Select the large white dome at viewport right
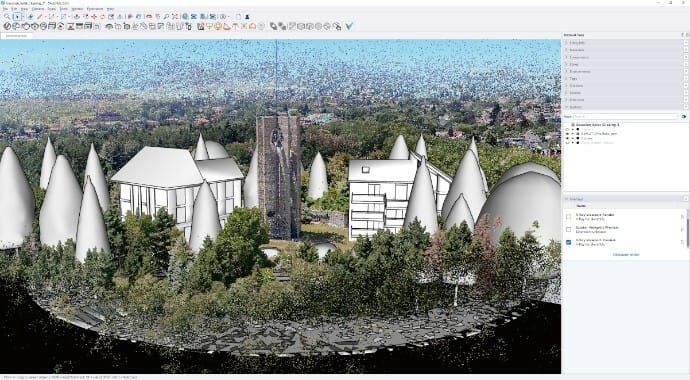Viewport: 690px width, 380px height. [521, 202]
